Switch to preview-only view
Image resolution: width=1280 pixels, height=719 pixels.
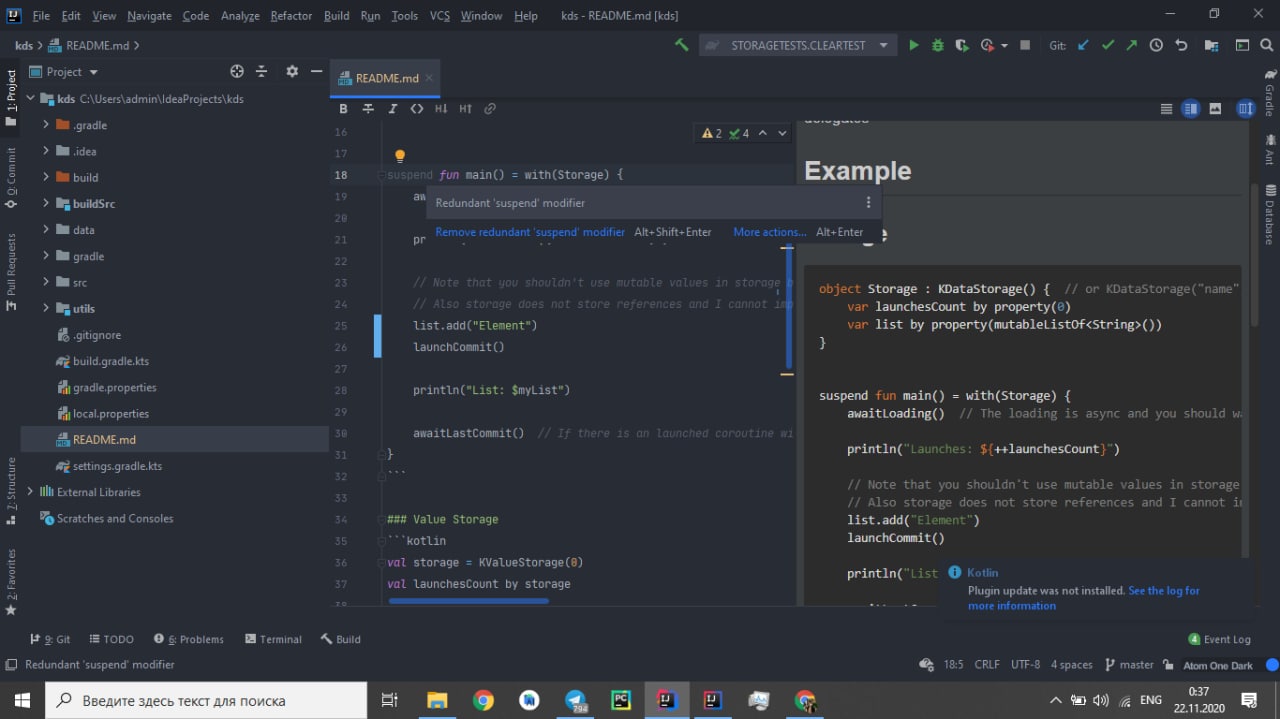pyautogui.click(x=1215, y=108)
